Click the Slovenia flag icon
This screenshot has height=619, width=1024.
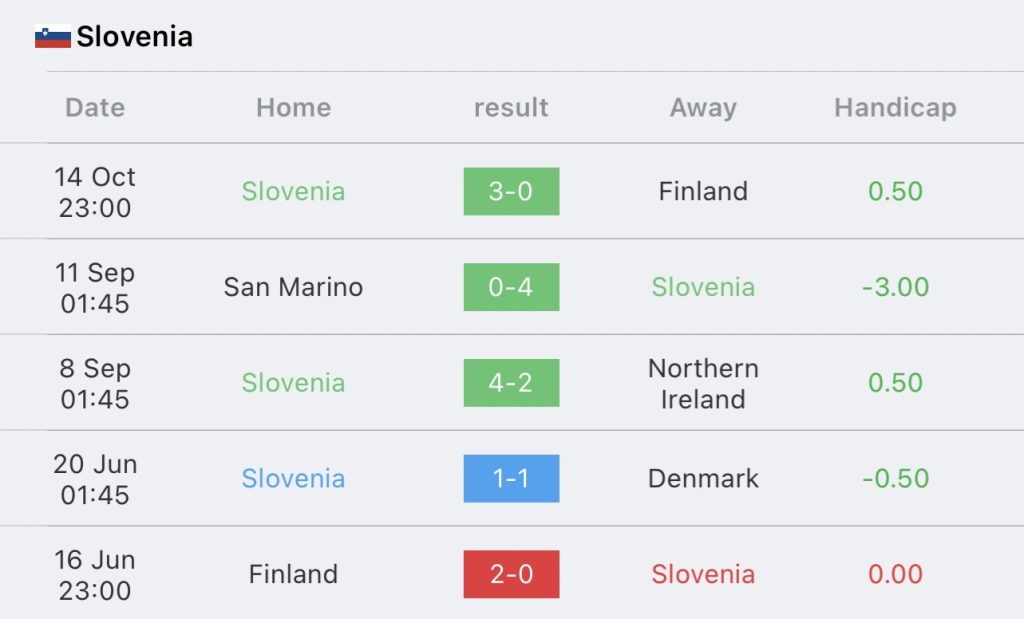tap(53, 37)
